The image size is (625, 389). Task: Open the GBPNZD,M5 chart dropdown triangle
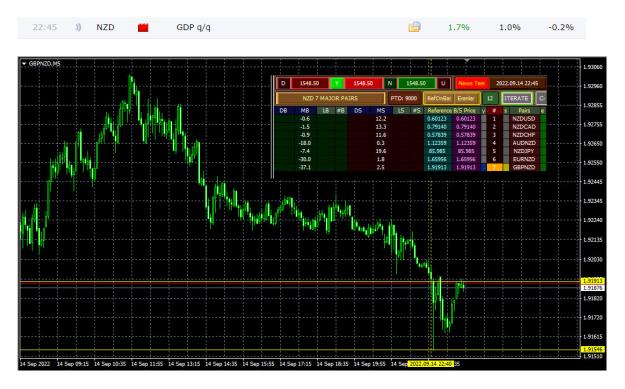tap(24, 63)
